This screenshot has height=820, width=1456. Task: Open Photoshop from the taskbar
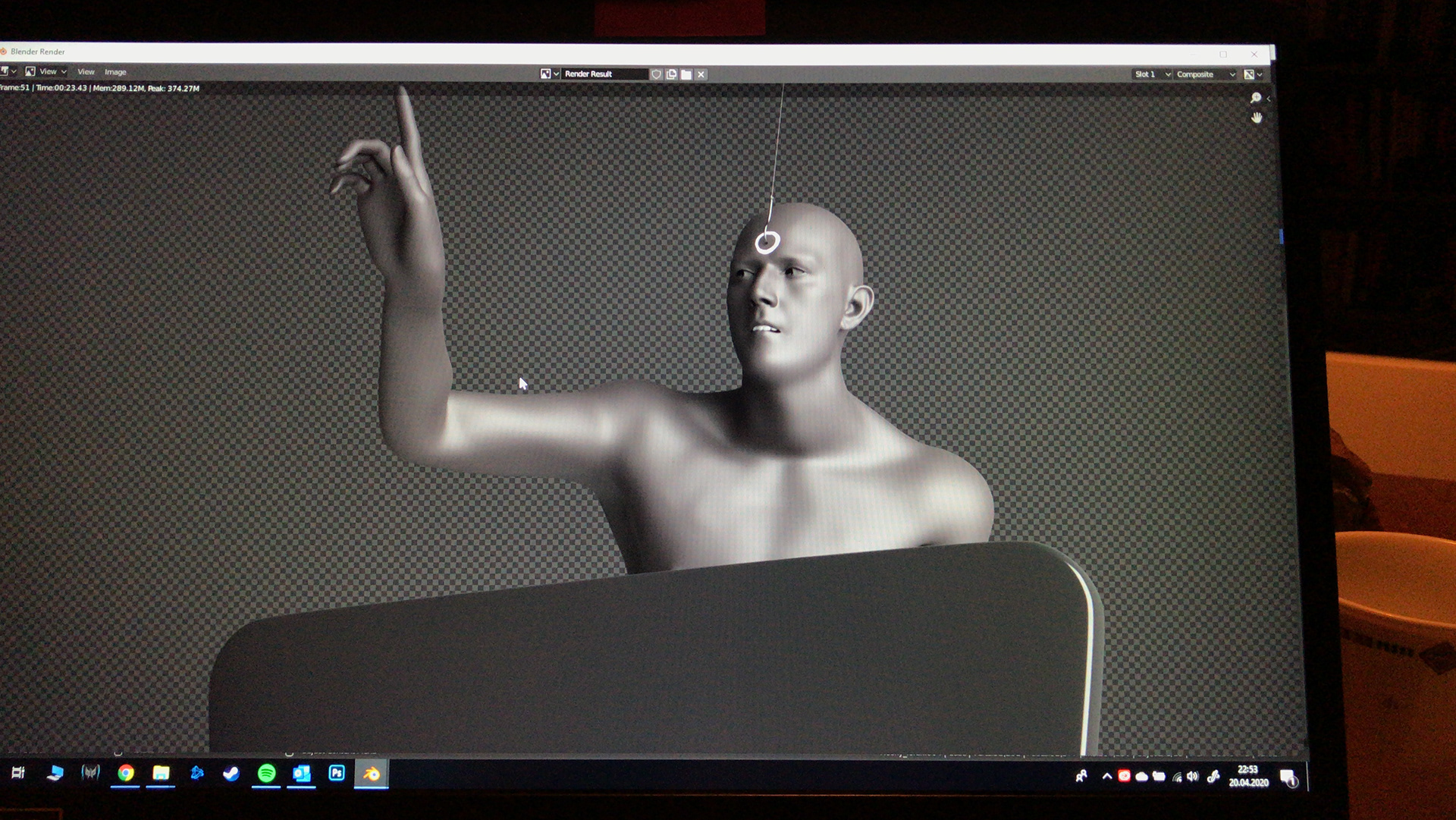point(337,773)
